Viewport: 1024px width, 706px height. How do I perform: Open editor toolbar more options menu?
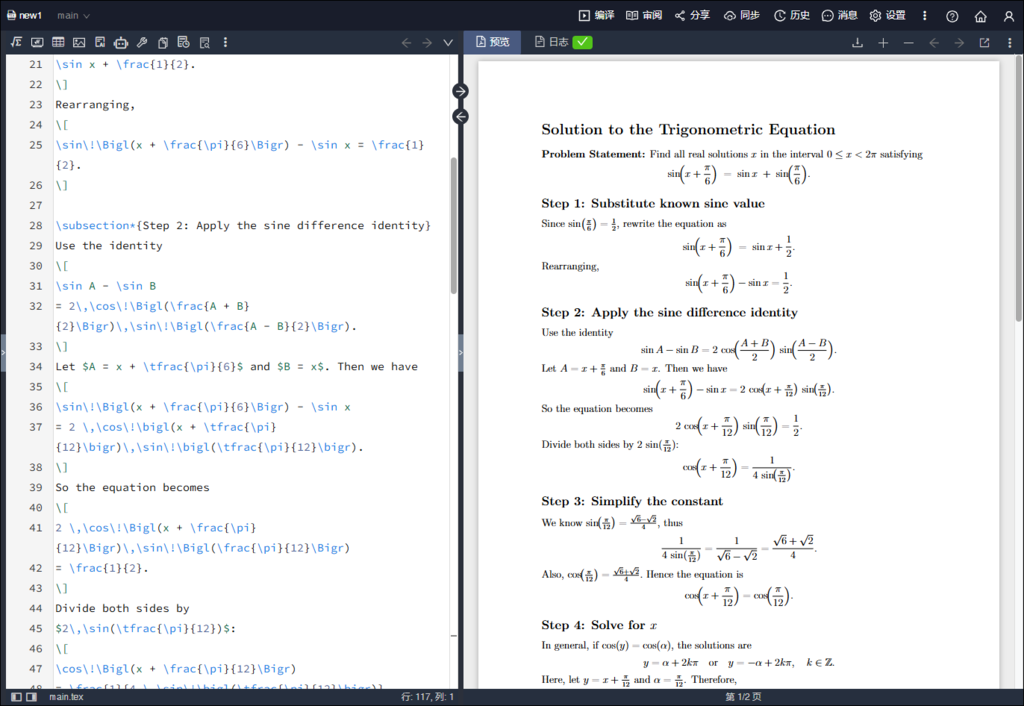pyautogui.click(x=225, y=42)
